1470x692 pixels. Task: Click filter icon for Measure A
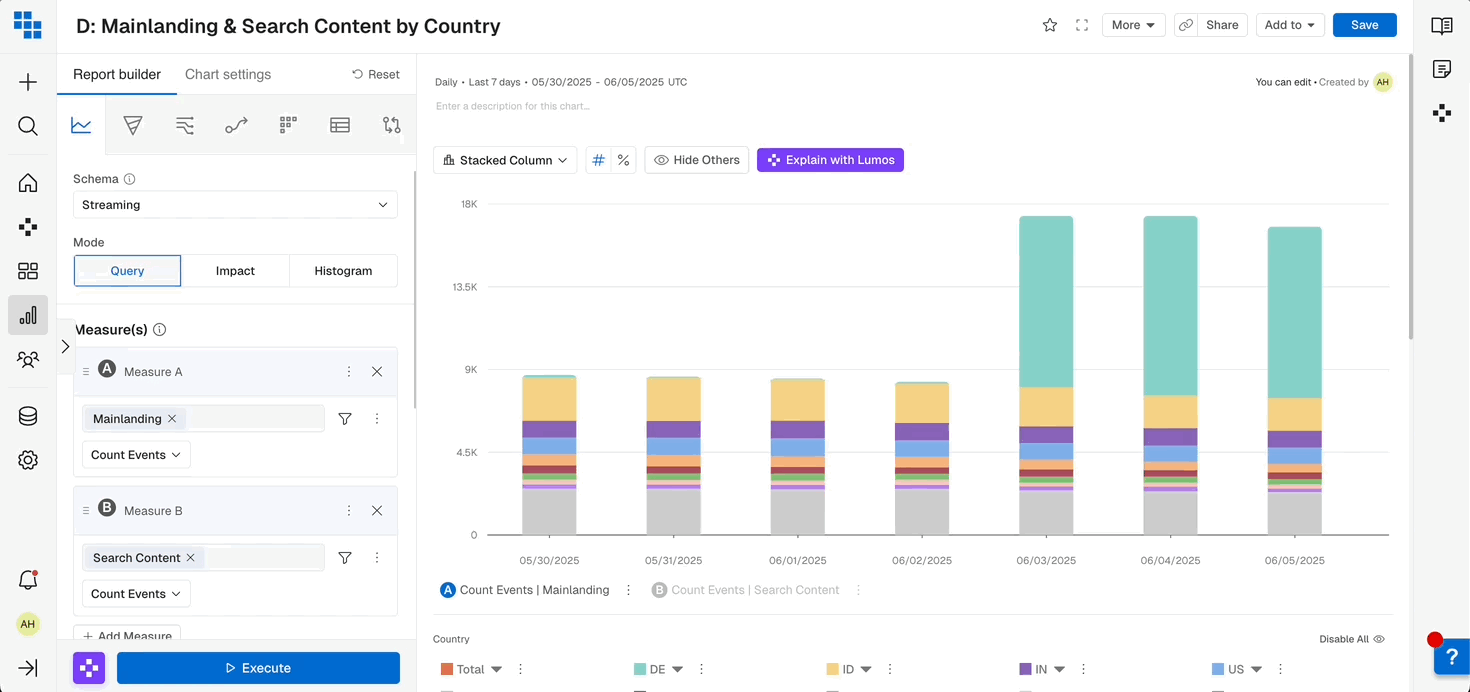pyautogui.click(x=345, y=419)
